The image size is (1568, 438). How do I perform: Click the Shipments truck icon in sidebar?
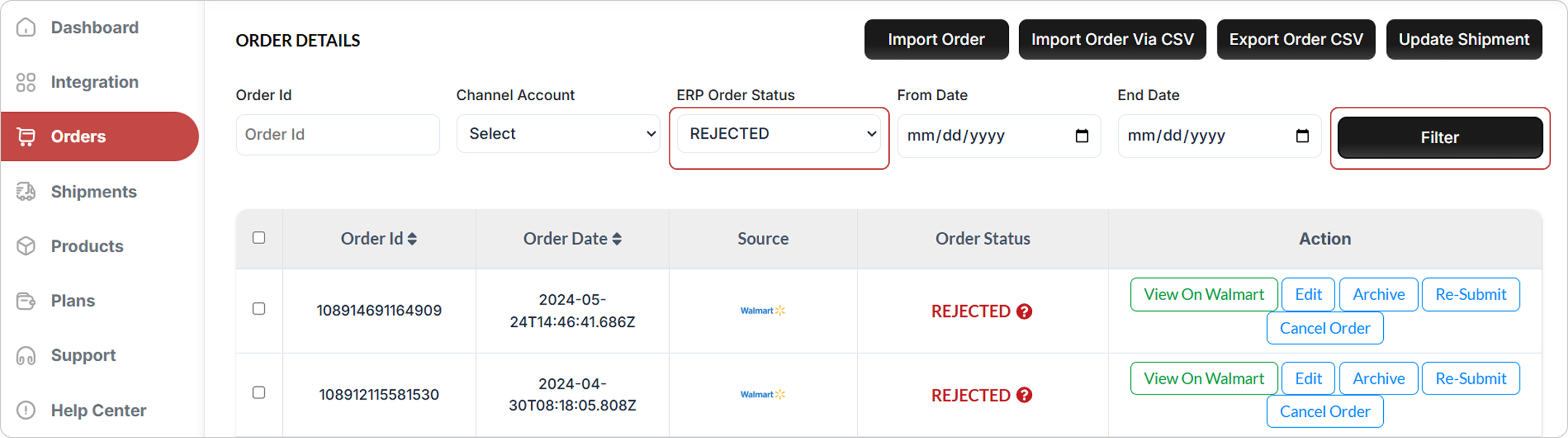click(26, 192)
